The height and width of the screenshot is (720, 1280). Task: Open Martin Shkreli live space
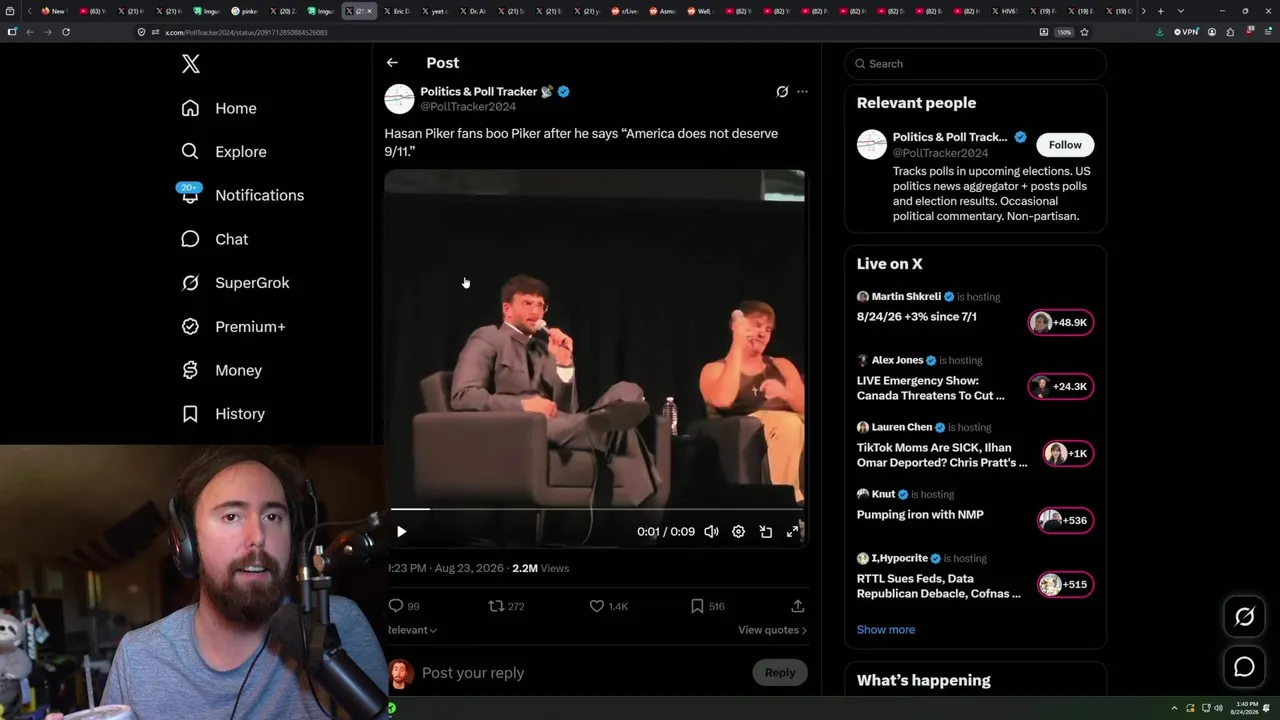917,317
